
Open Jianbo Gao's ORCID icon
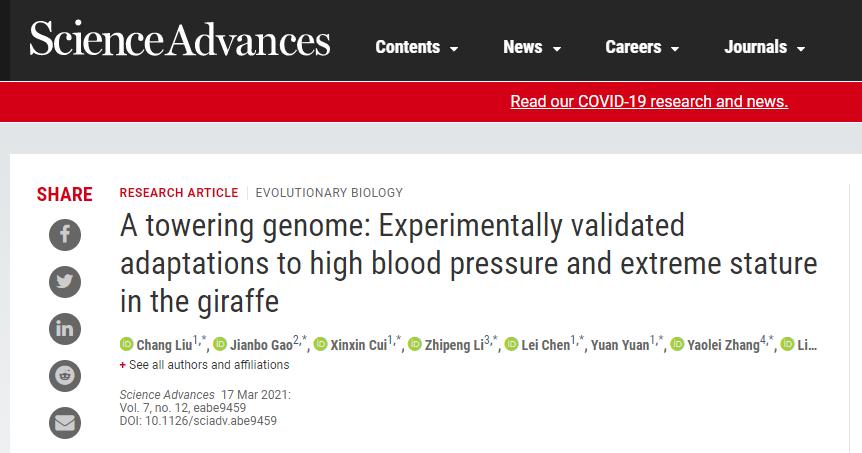(x=220, y=344)
